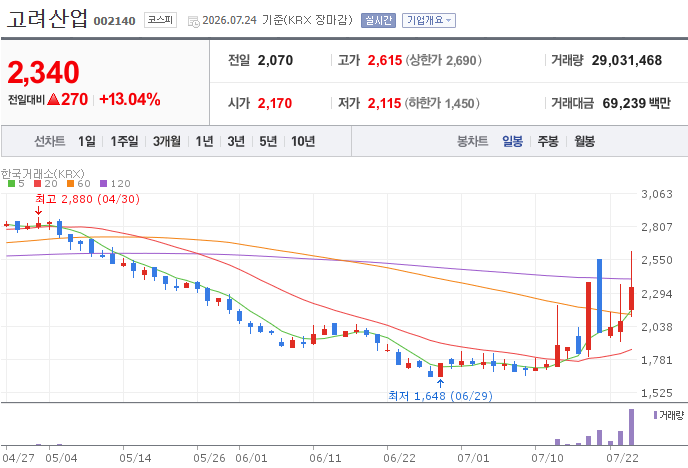Click the 한국거래소(KRX) chart label
This screenshot has width=688, height=468.
click(x=43, y=174)
